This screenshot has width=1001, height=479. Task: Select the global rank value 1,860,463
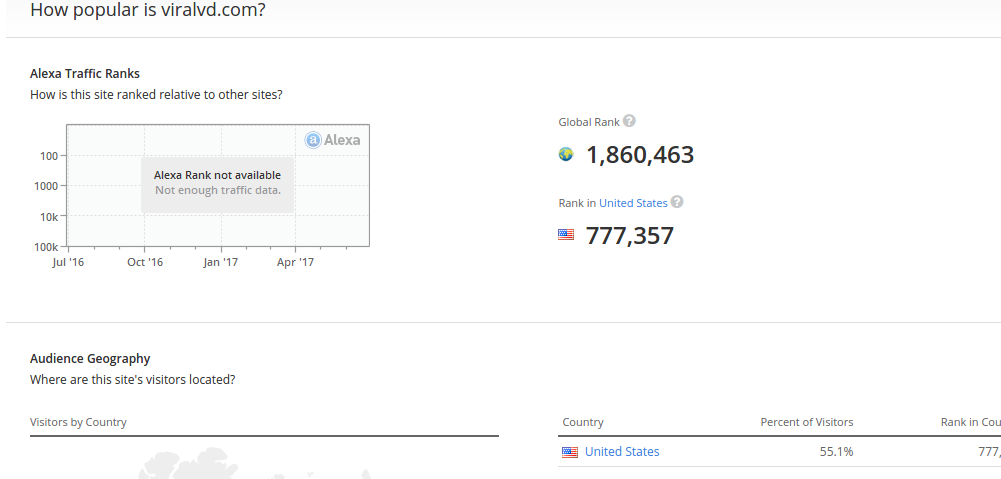pyautogui.click(x=640, y=155)
